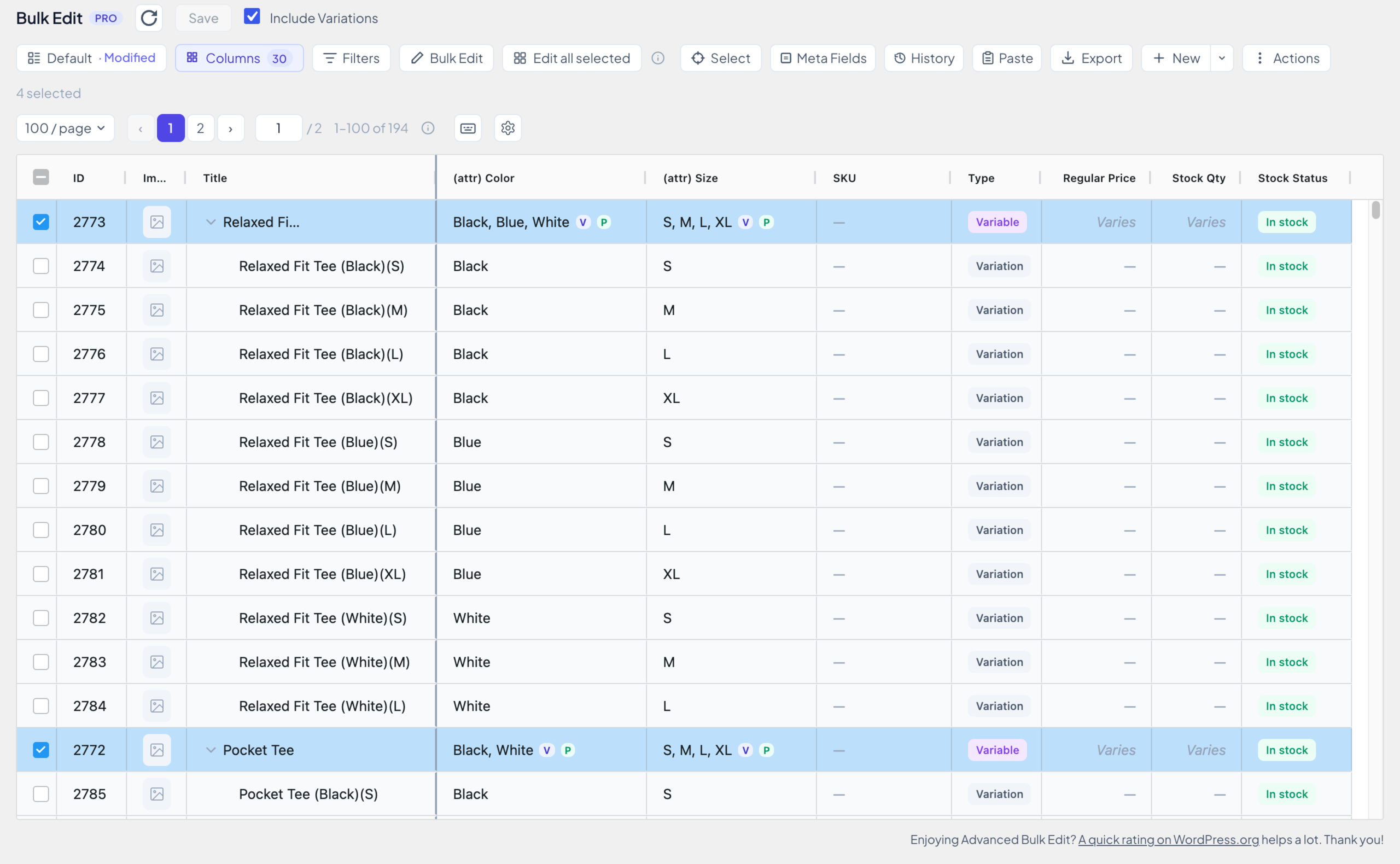1400x864 pixels.
Task: Open the Default · Modified view selector
Action: tap(91, 59)
